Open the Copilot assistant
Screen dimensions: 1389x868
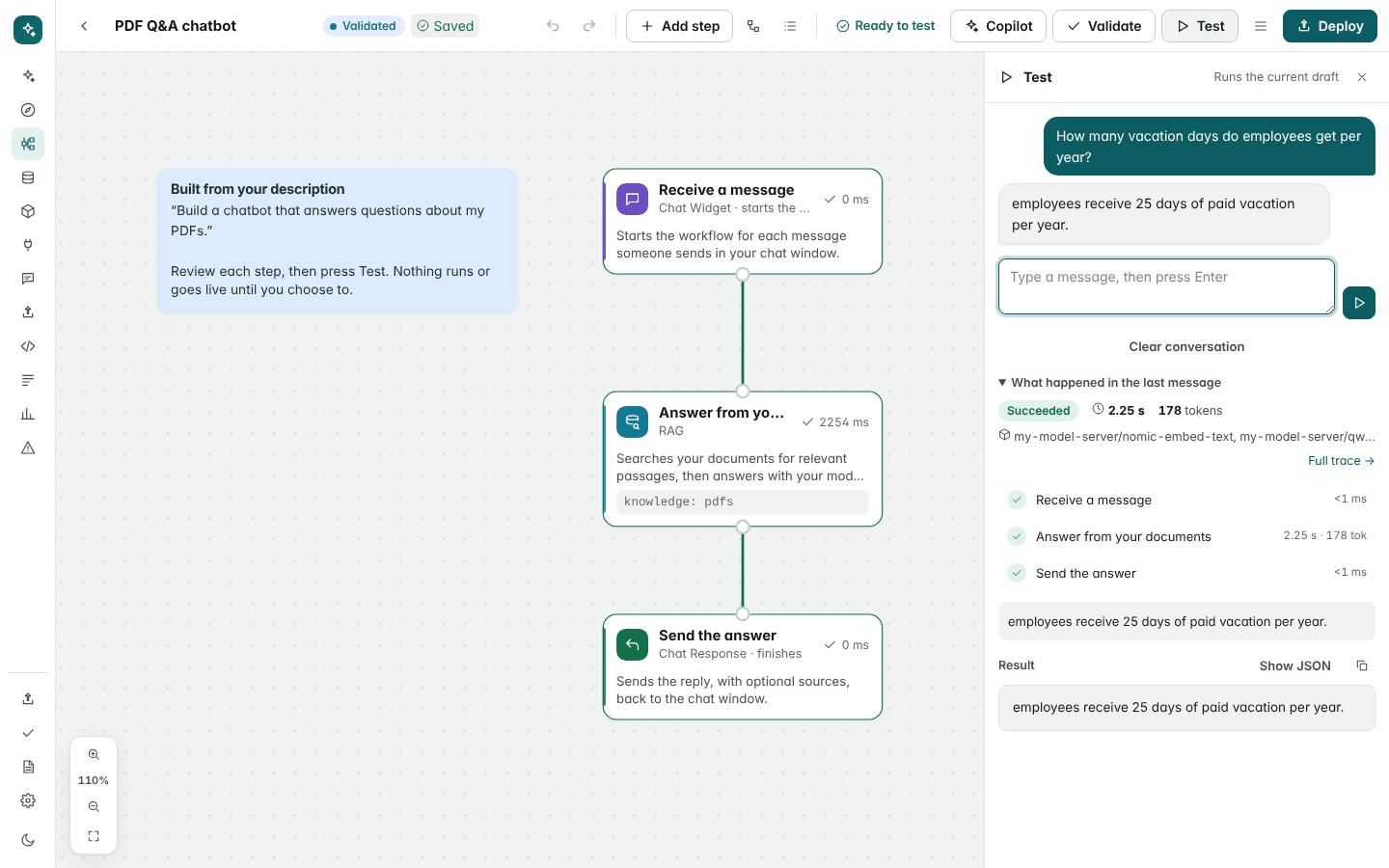pyautogui.click(x=998, y=26)
